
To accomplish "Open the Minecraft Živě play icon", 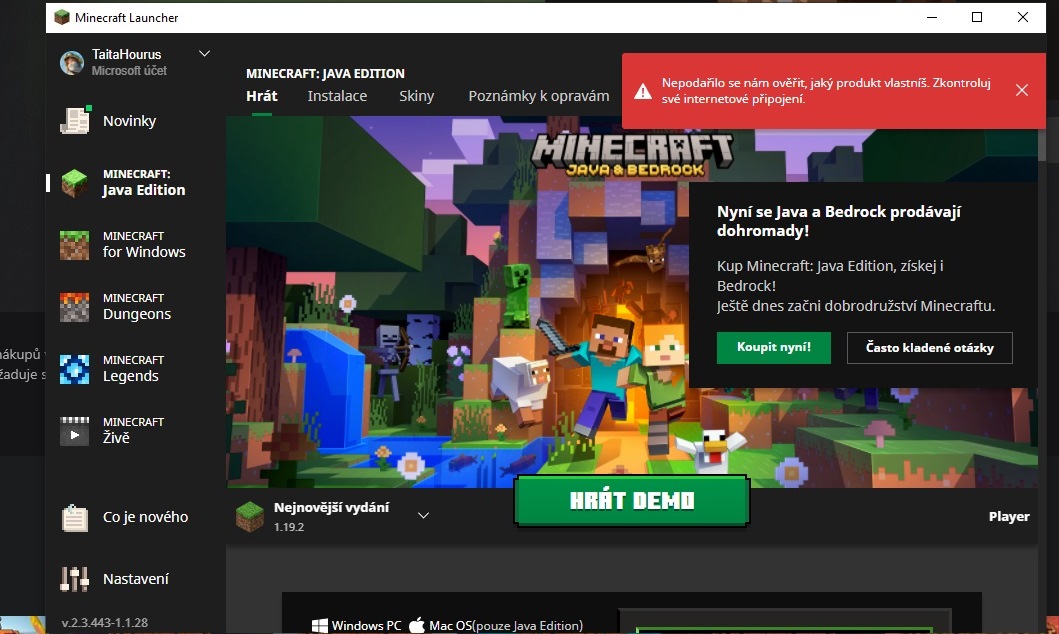I will click(x=74, y=431).
